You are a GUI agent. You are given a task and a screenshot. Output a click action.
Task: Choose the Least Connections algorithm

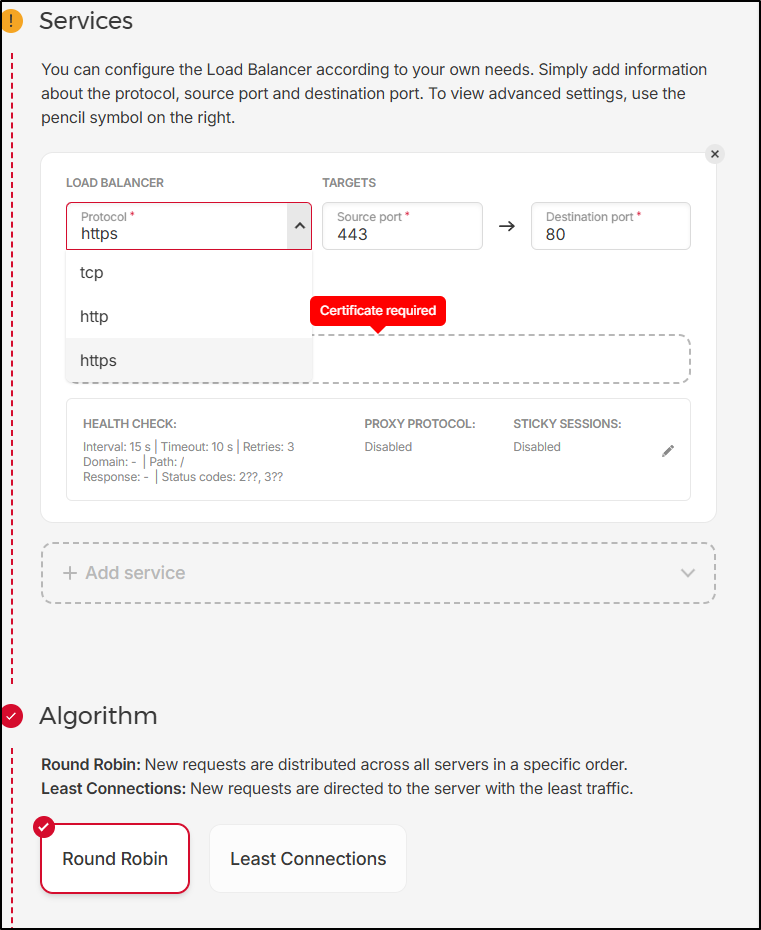tap(308, 859)
